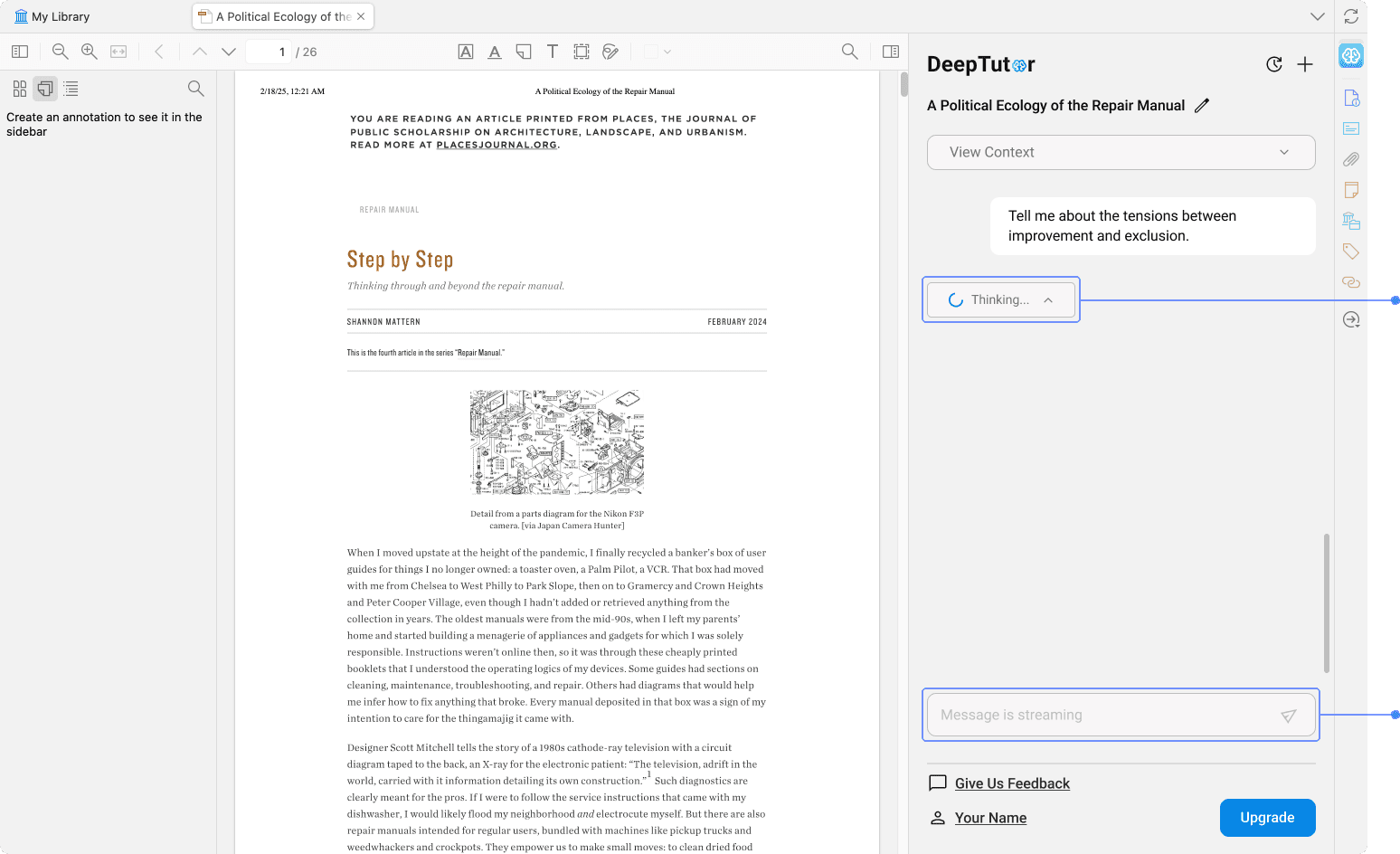Switch to the My Library tab
The width and height of the screenshot is (1400, 854).
coord(52,16)
